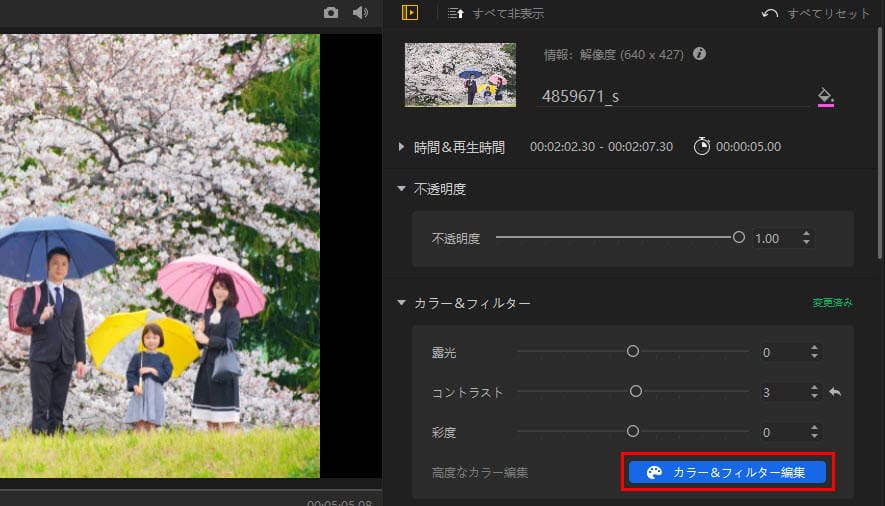
Task: Edit the 彩度 value field
Action: 783,432
